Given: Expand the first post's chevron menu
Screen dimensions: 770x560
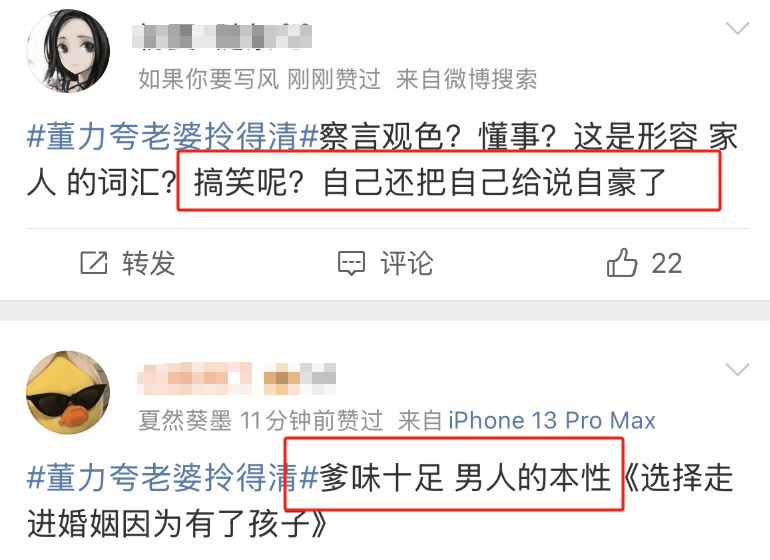Looking at the screenshot, I should coord(737,28).
